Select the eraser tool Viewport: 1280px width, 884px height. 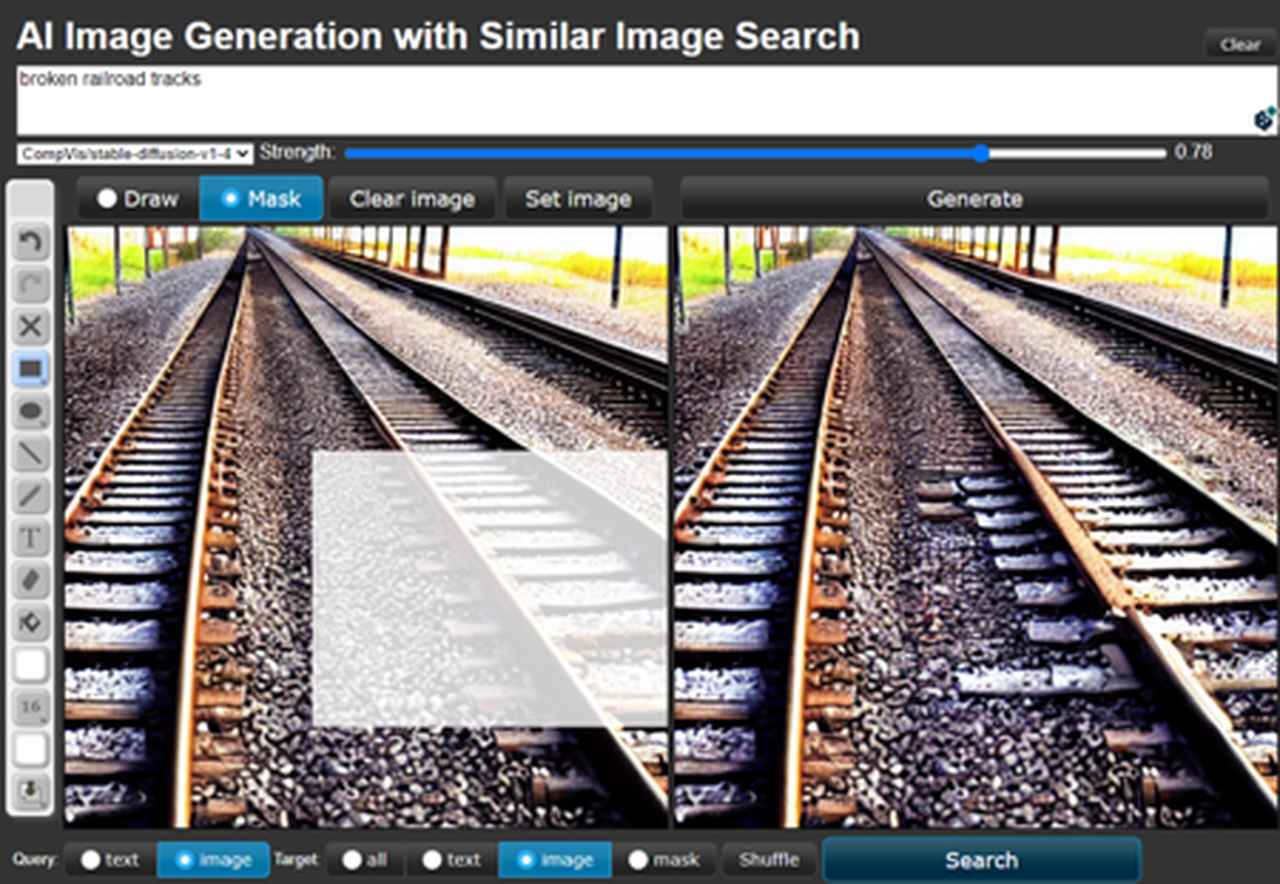(x=31, y=580)
